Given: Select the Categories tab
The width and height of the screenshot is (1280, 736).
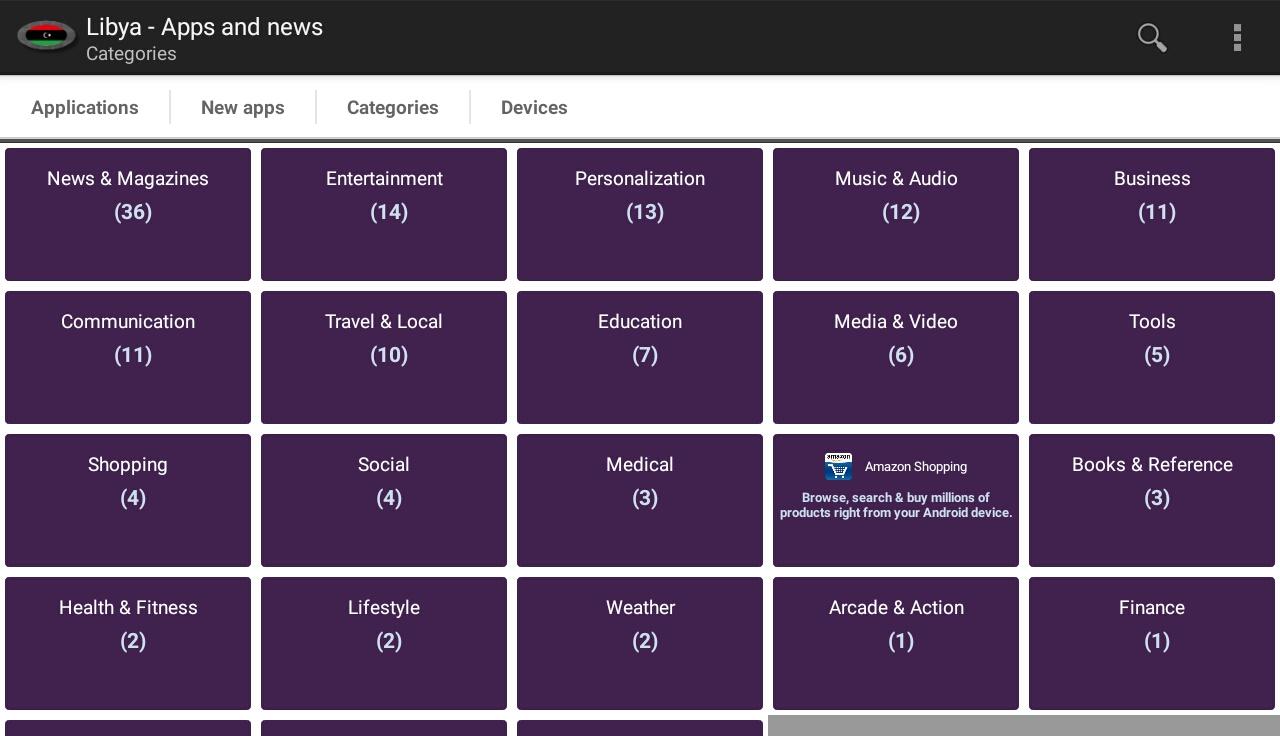Looking at the screenshot, I should (x=393, y=107).
